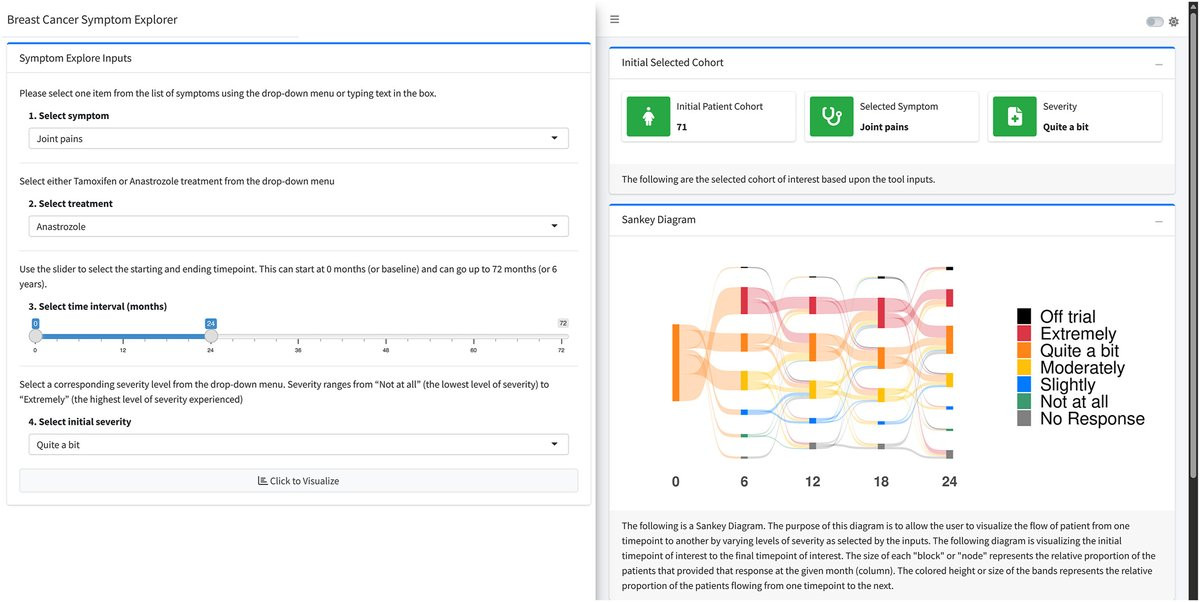Click the green stethoscope Selected Symptom icon
The width and height of the screenshot is (1200, 602).
coord(832,117)
